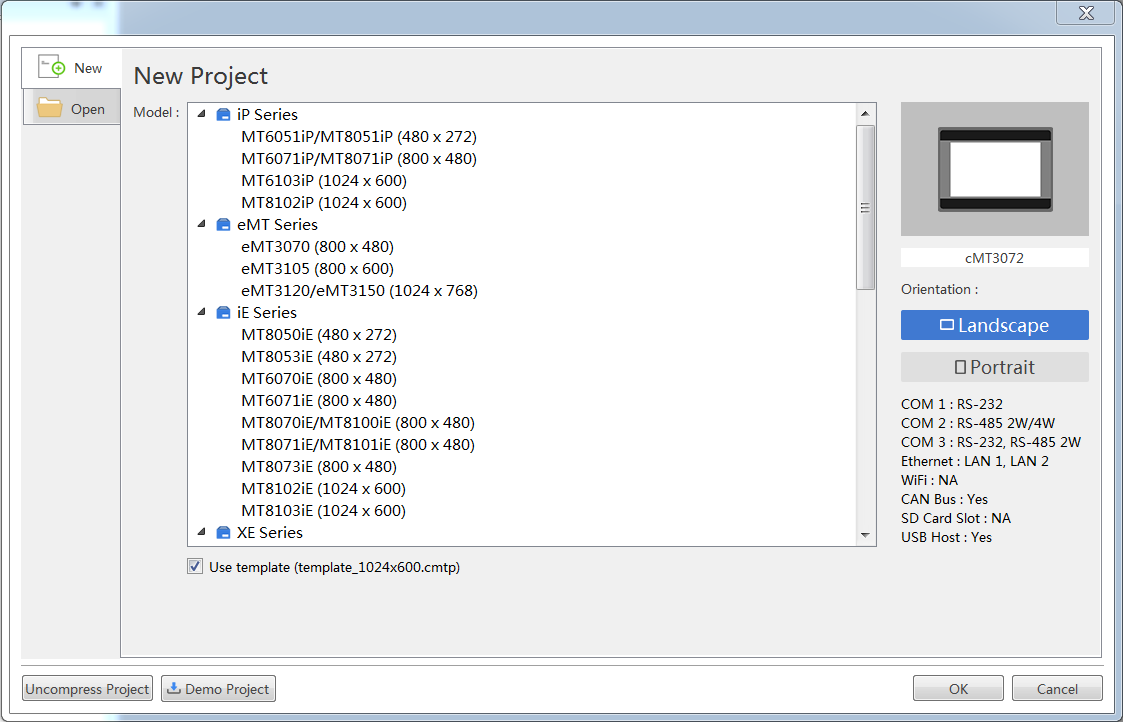
Task: Click the iE Series blue device icon
Action: [x=224, y=313]
